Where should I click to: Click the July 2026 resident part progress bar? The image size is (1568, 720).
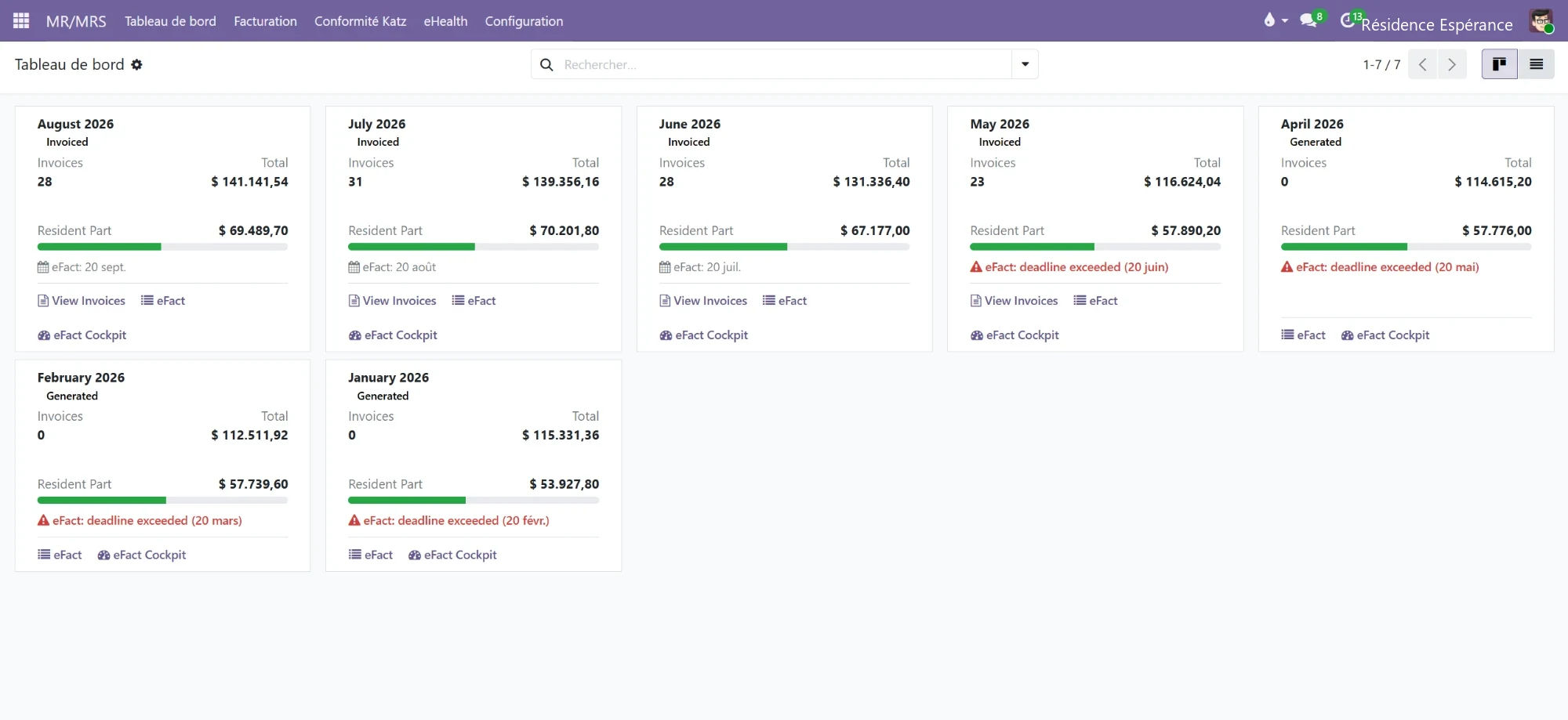pos(474,247)
